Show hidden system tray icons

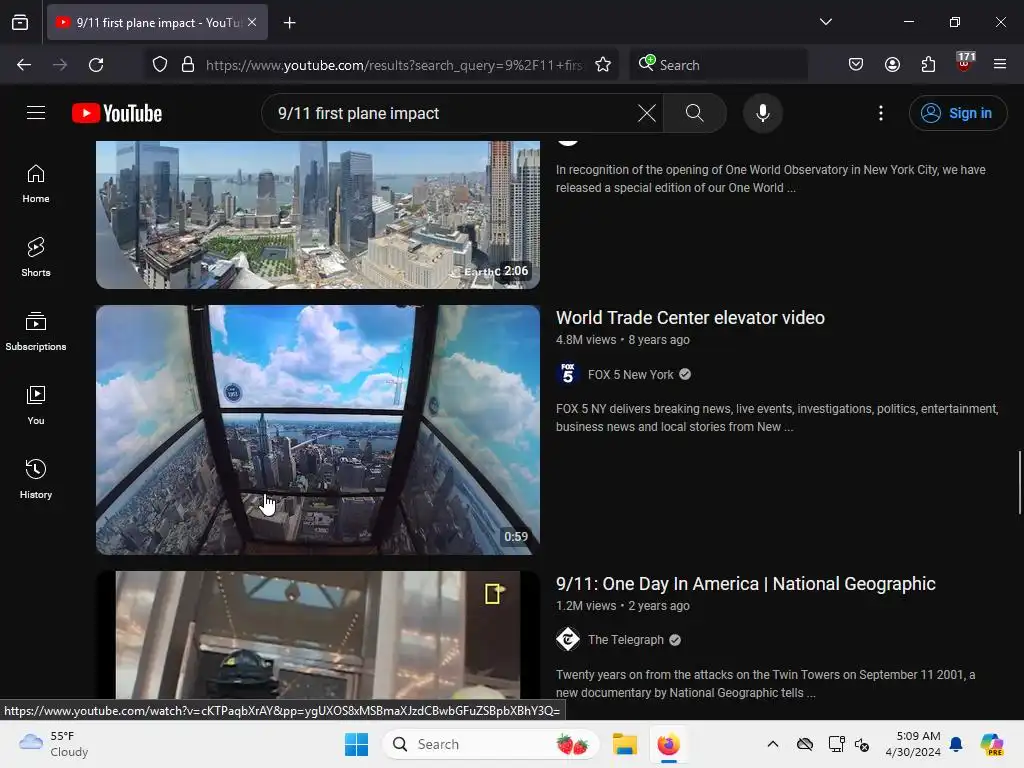773,744
